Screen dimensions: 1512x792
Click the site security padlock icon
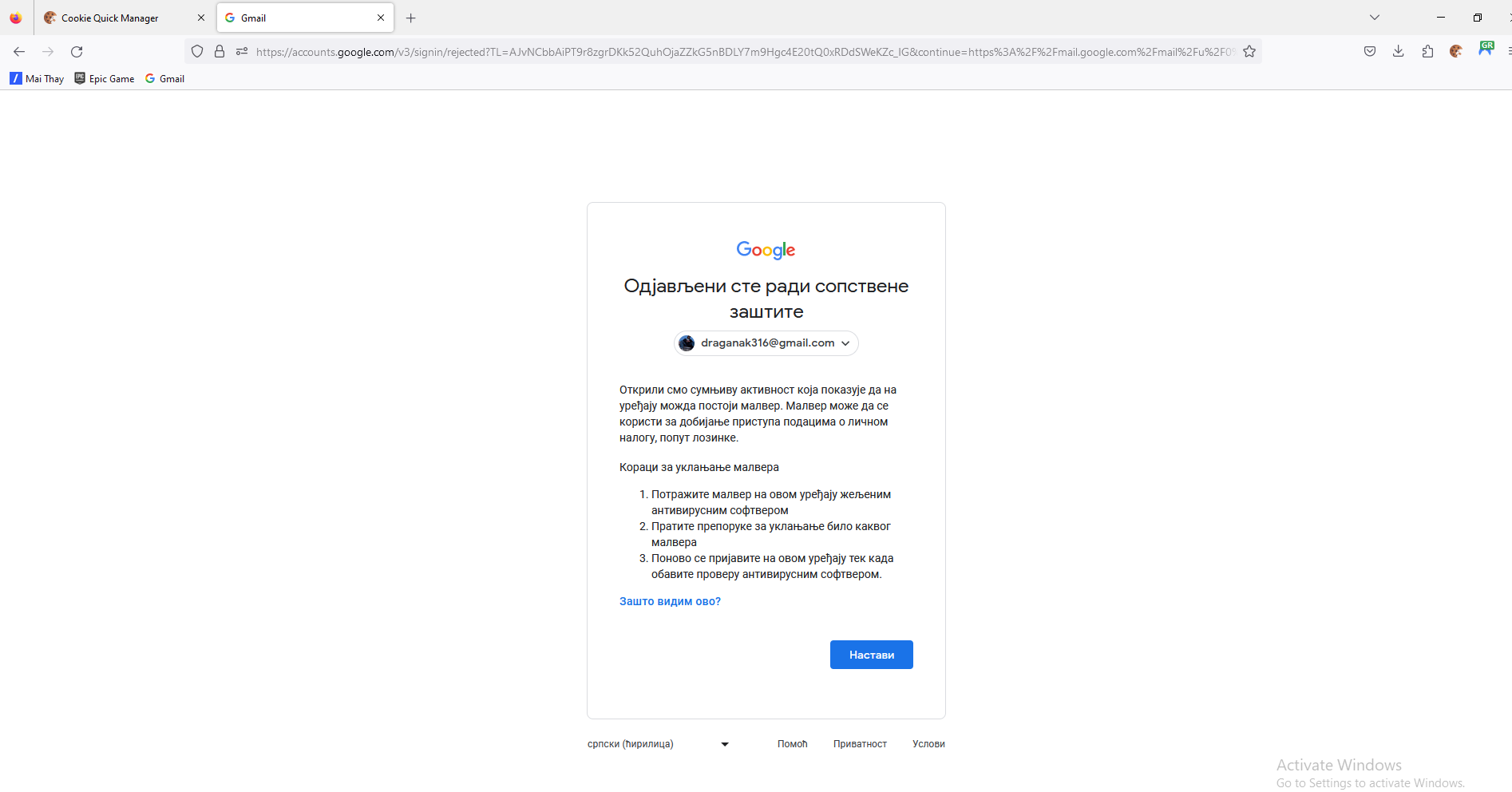pos(220,52)
